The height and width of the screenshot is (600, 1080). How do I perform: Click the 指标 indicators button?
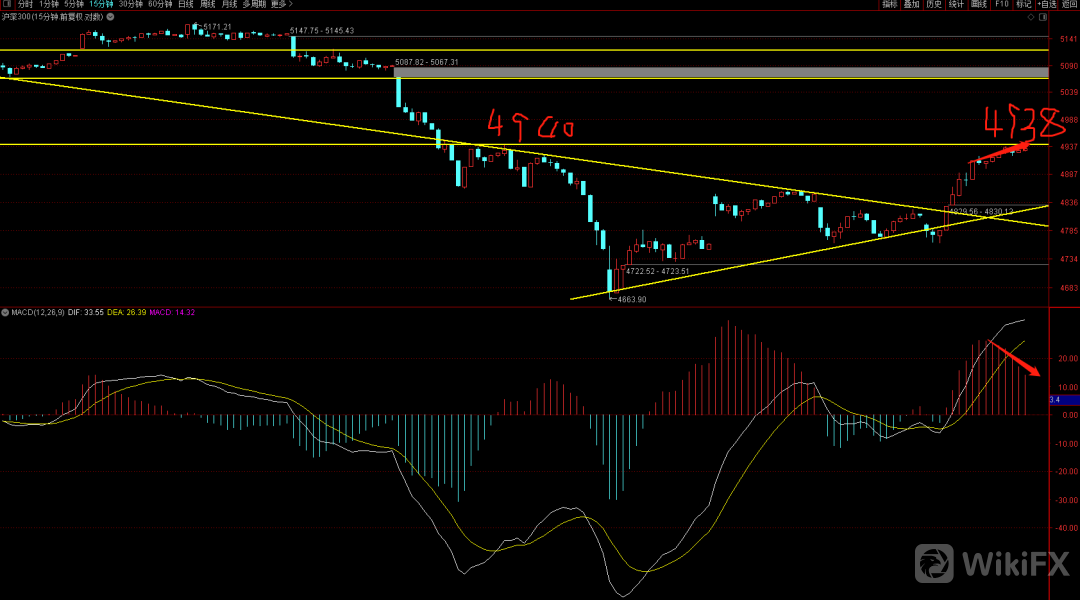tap(889, 5)
